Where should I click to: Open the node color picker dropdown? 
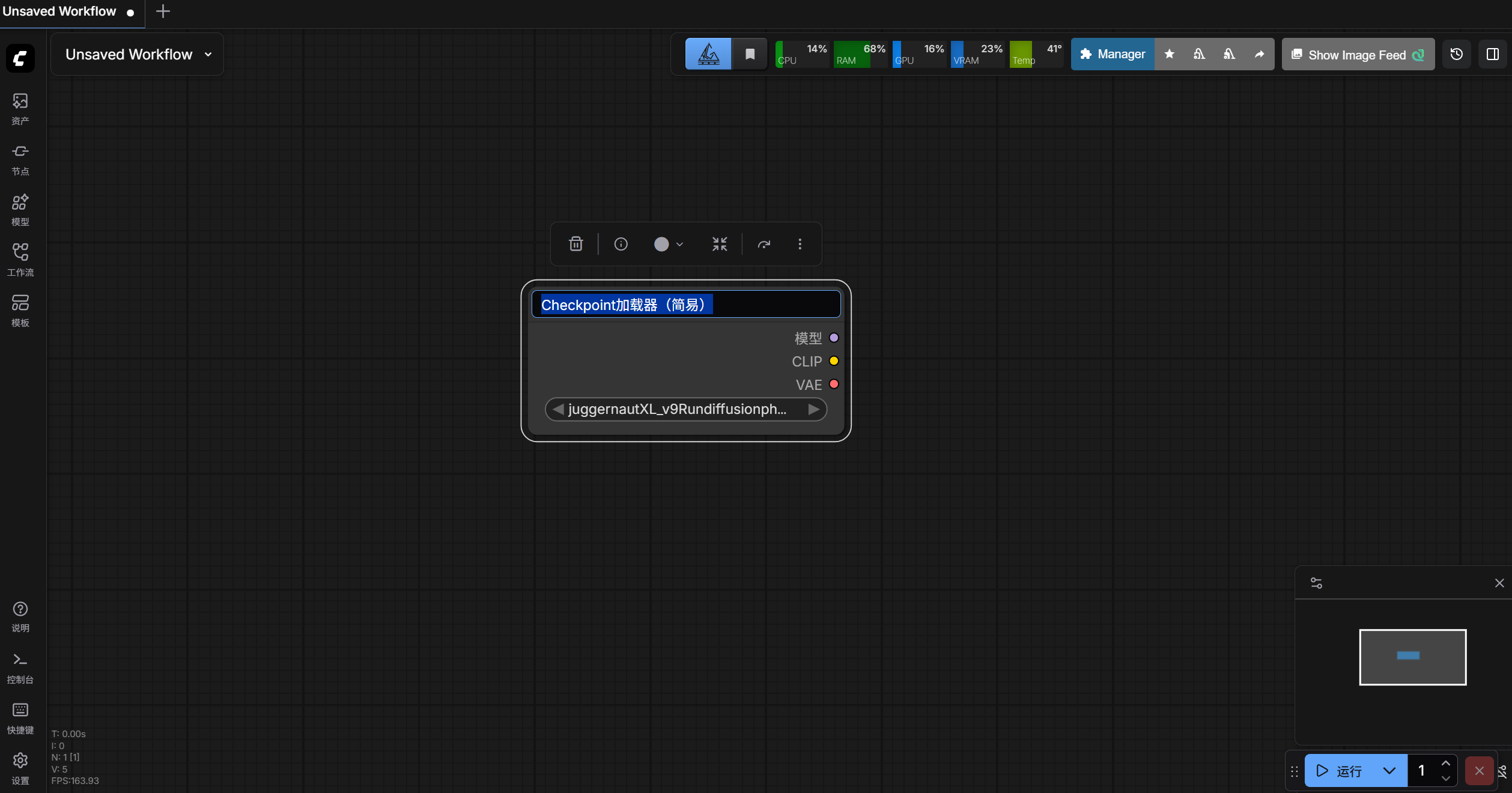point(668,244)
